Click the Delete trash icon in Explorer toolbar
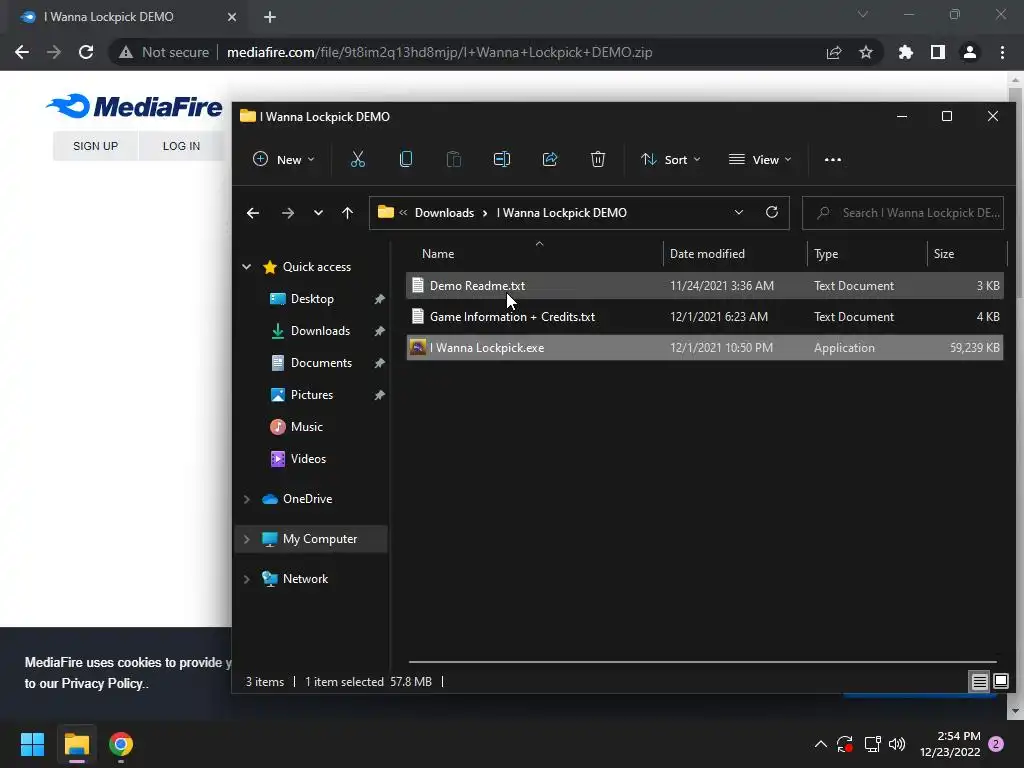This screenshot has height=768, width=1024. point(598,159)
